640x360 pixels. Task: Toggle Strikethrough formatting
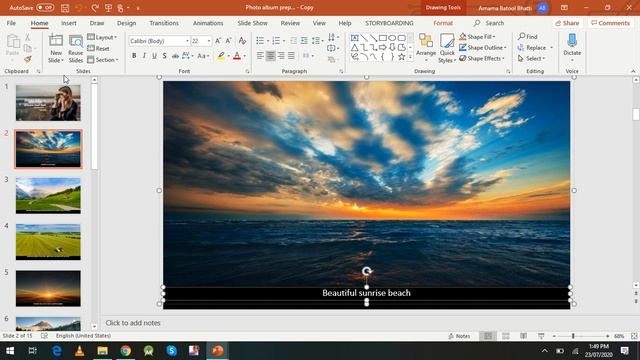coord(175,56)
